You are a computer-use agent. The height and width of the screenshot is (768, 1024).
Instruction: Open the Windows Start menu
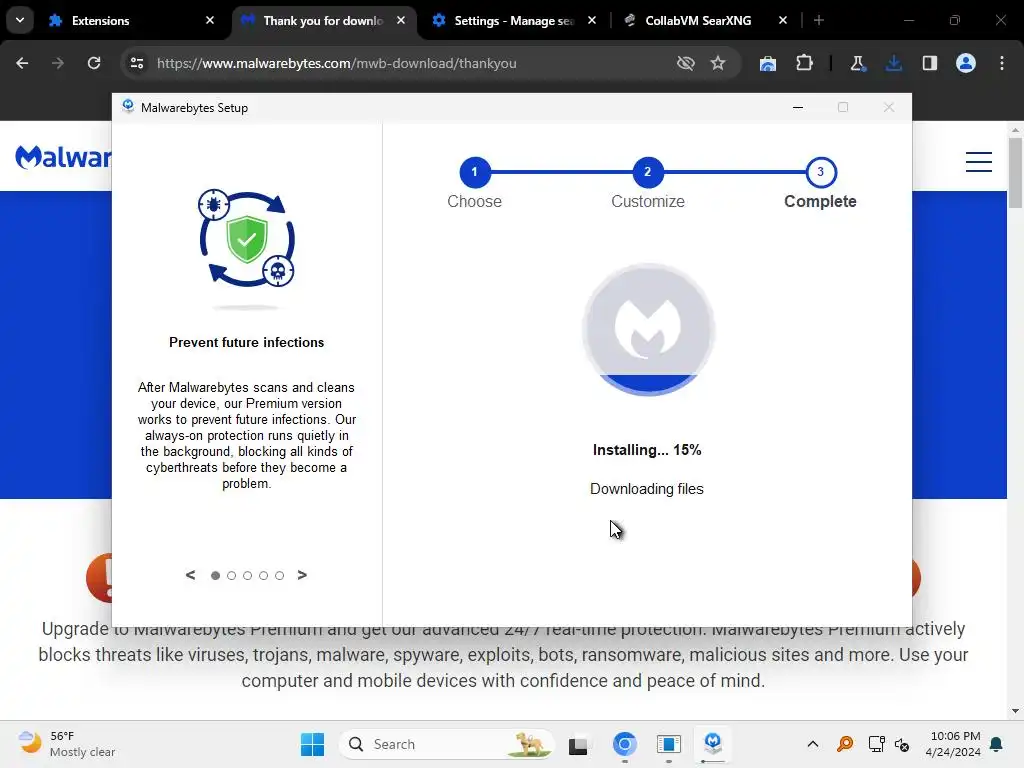click(x=312, y=744)
